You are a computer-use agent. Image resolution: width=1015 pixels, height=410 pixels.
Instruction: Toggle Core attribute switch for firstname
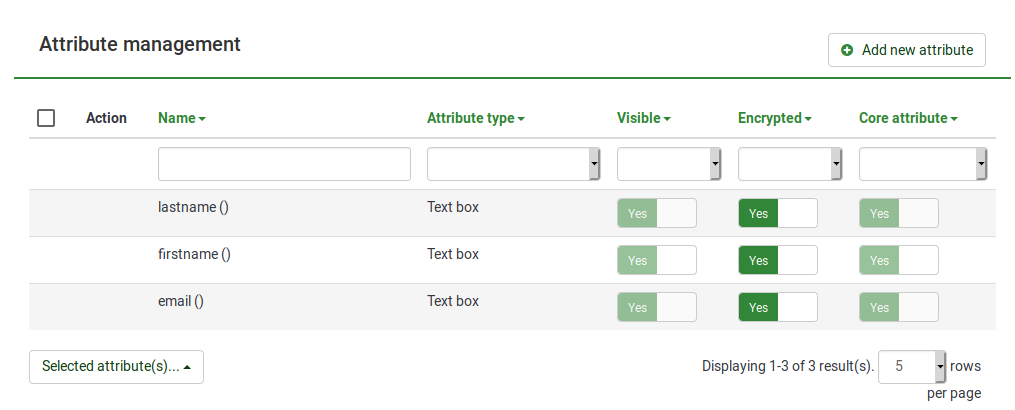pyautogui.click(x=898, y=260)
